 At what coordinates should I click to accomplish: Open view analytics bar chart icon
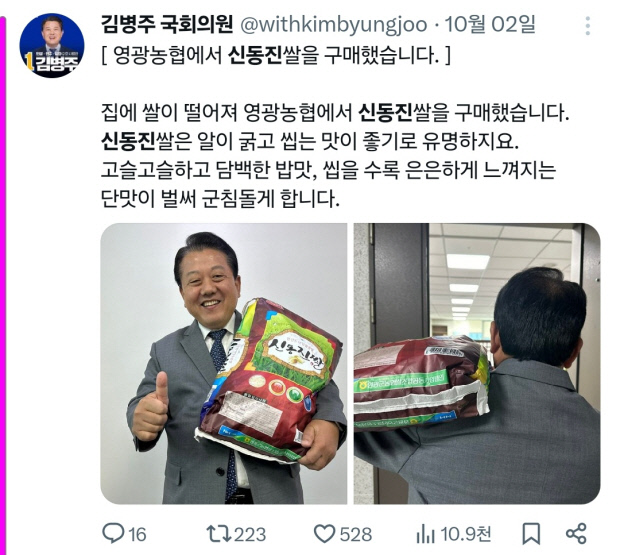tap(425, 534)
